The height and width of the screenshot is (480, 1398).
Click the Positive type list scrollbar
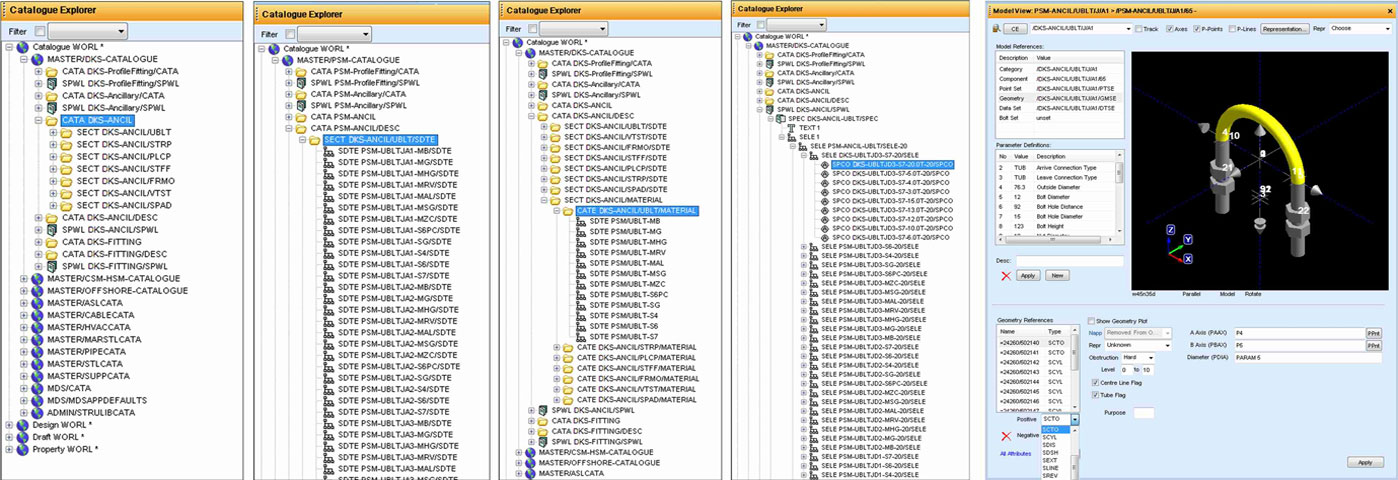pyautogui.click(x=1076, y=452)
